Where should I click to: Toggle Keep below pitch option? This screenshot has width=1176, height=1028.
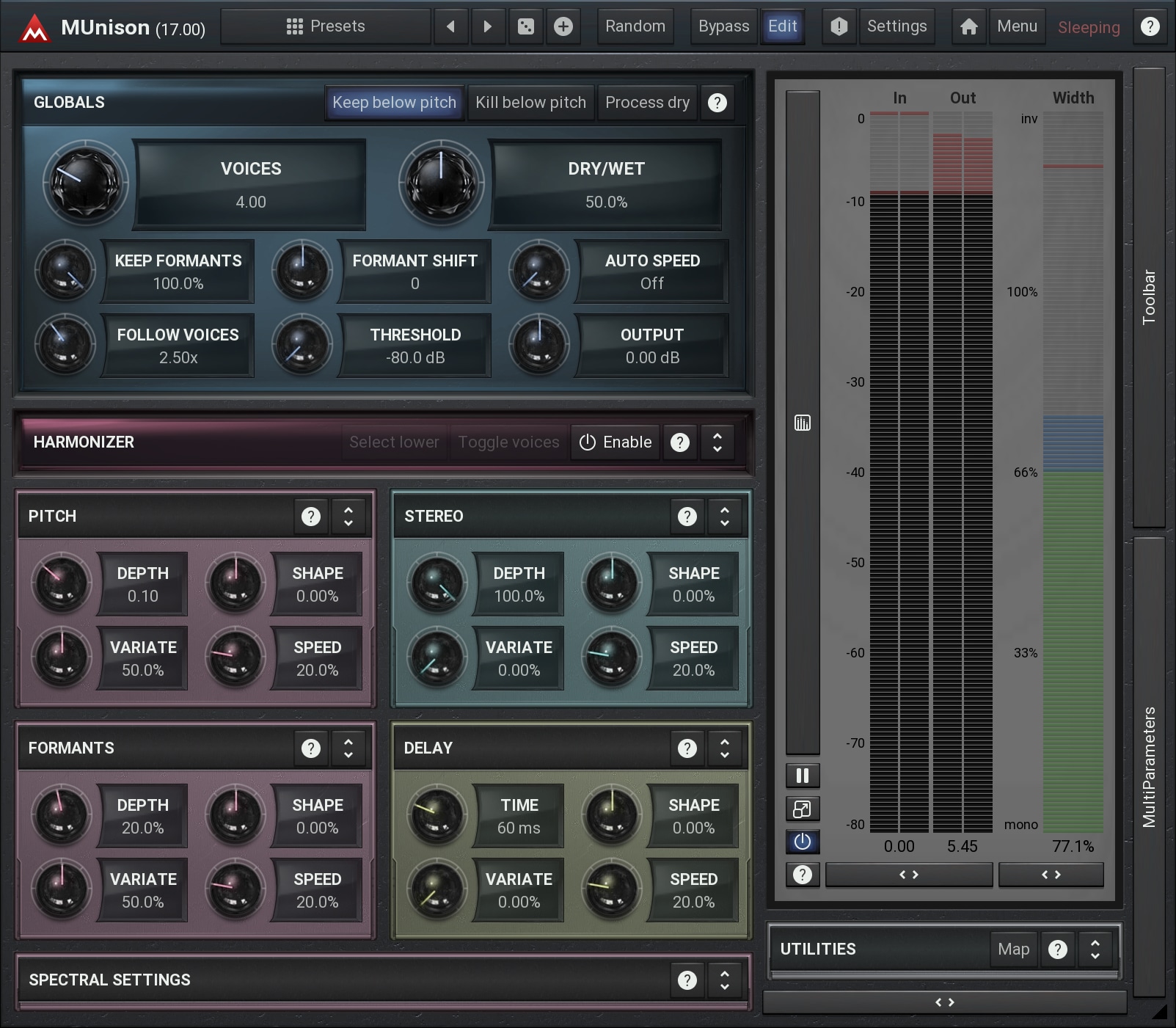pos(394,103)
